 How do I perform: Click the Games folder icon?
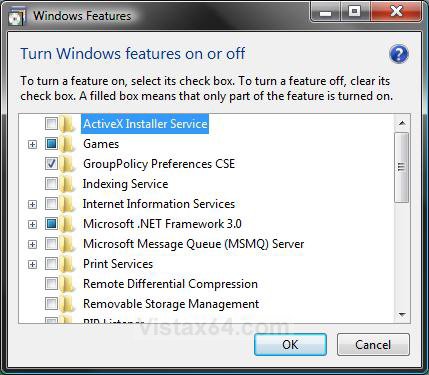pos(67,144)
